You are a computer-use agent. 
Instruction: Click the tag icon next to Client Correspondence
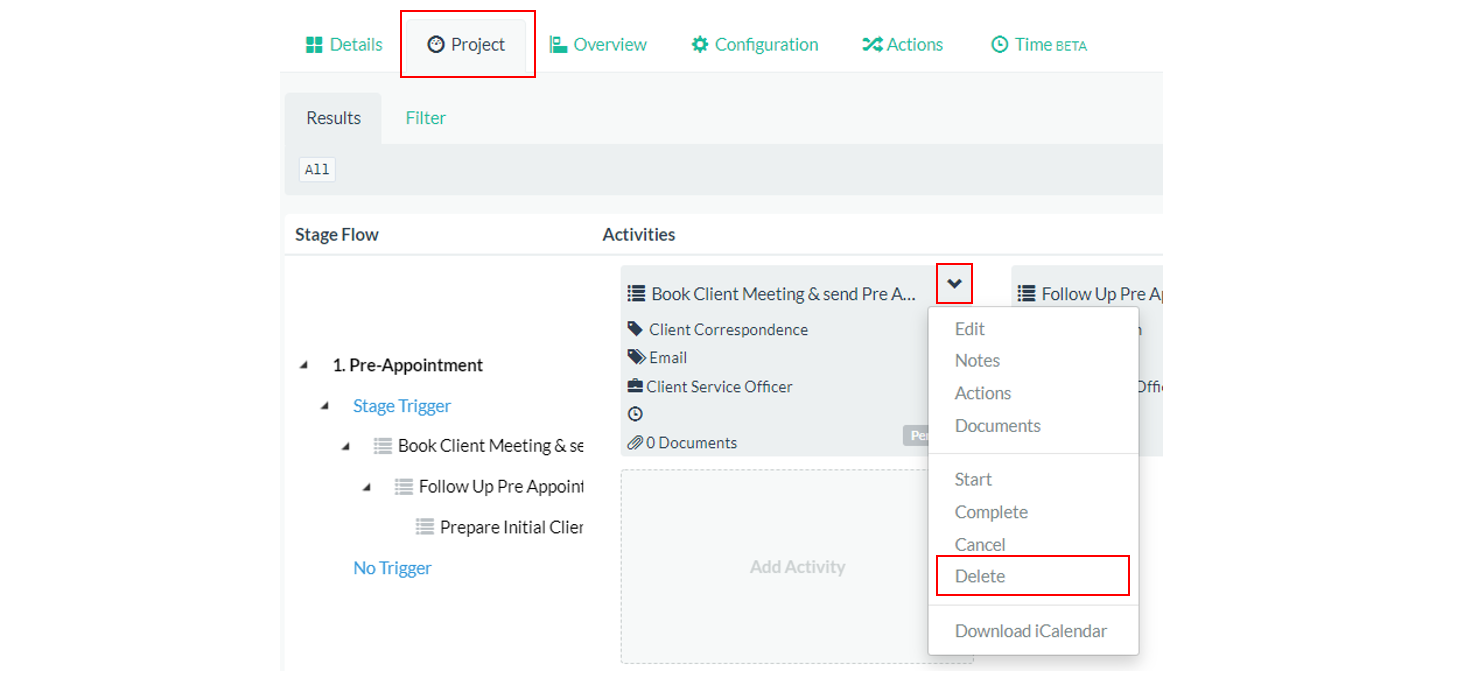(636, 329)
